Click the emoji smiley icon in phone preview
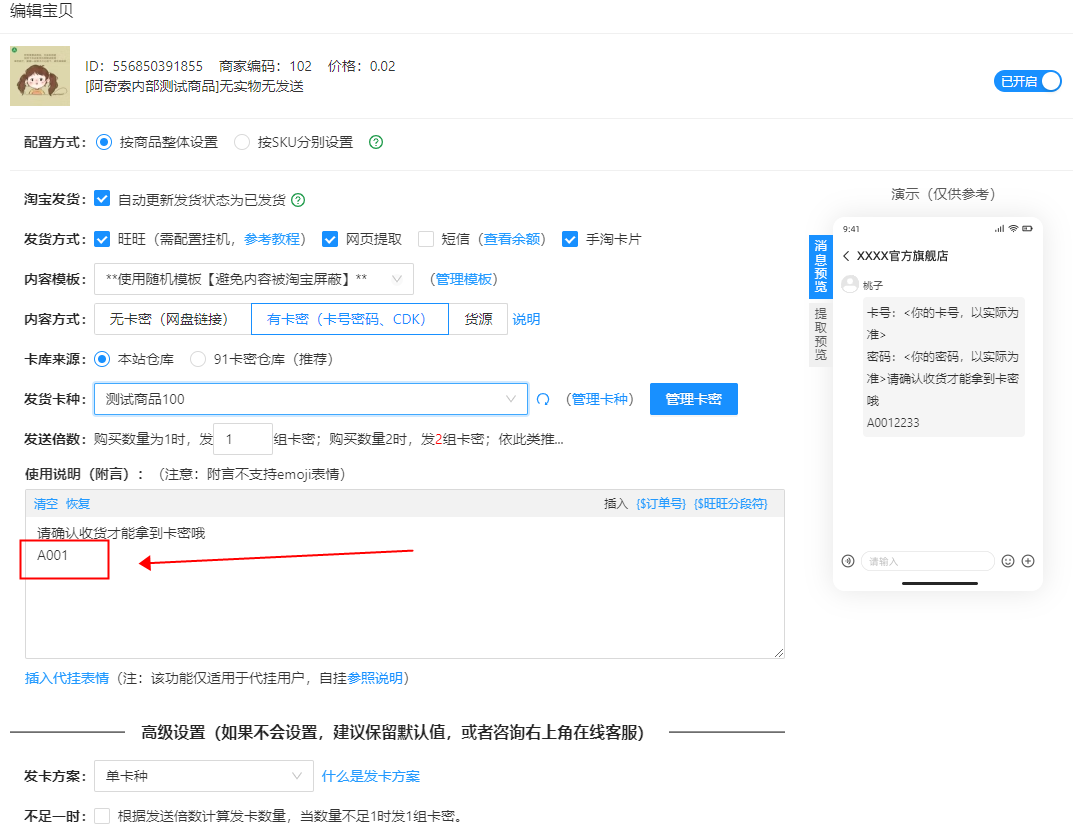 1008,561
